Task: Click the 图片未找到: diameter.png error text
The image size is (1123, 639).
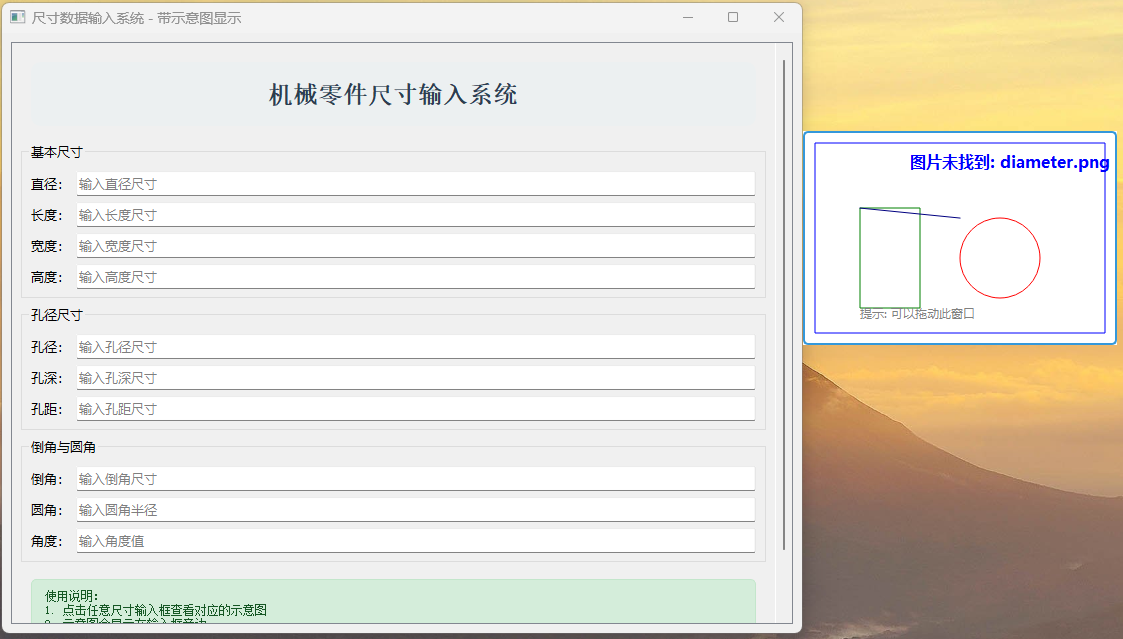Action: coord(1007,161)
